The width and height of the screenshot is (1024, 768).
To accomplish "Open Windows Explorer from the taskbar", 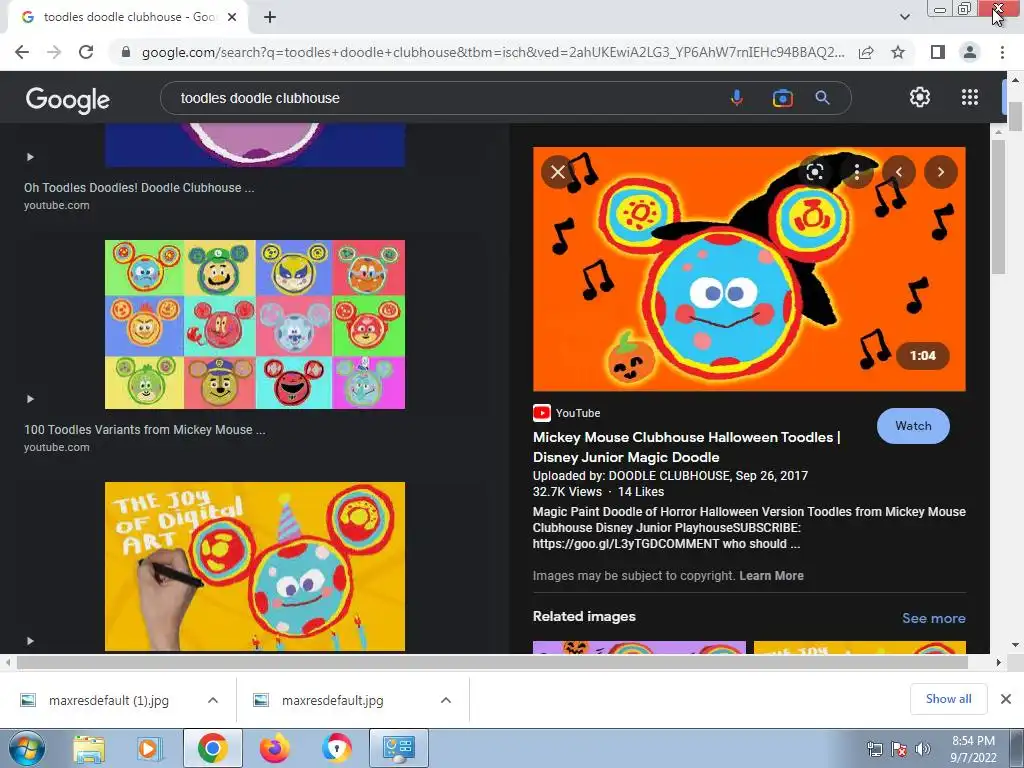I will (x=89, y=748).
